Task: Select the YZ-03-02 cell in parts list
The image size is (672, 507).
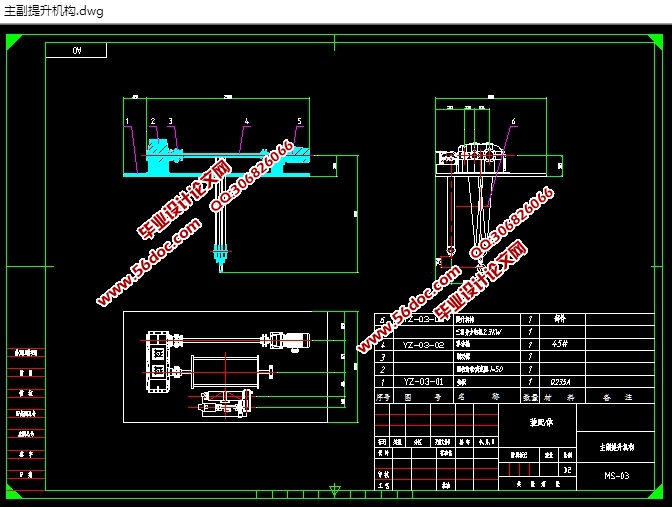Action: tap(424, 344)
